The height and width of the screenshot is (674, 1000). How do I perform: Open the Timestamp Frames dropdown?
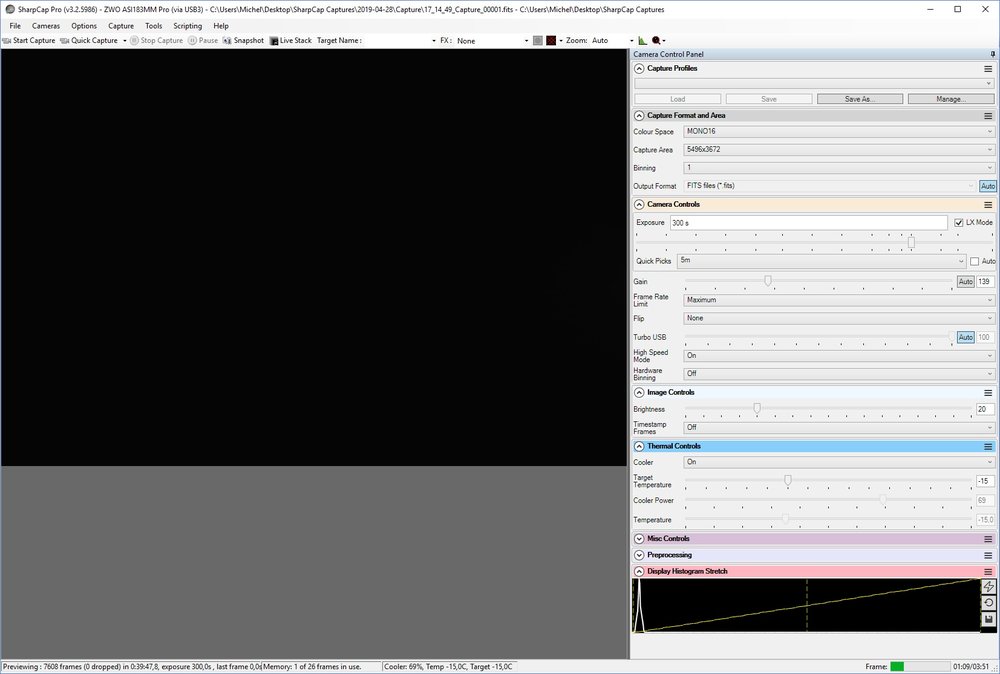pyautogui.click(x=839, y=427)
